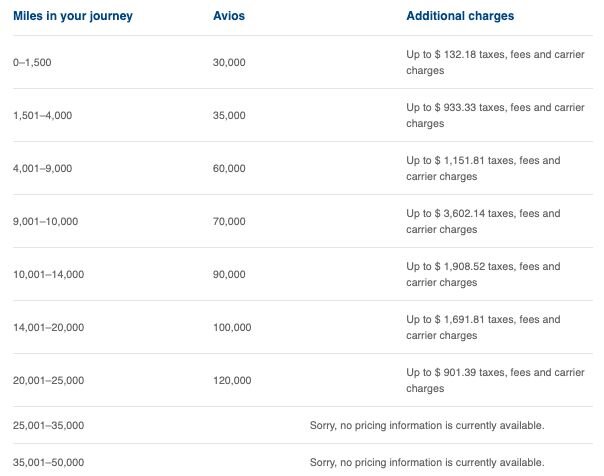
Task: Select the 0–1,500 miles row label
Action: [32, 62]
